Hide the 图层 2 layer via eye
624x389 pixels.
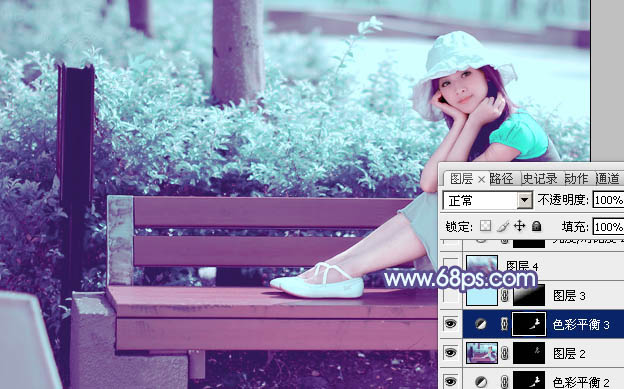click(450, 353)
